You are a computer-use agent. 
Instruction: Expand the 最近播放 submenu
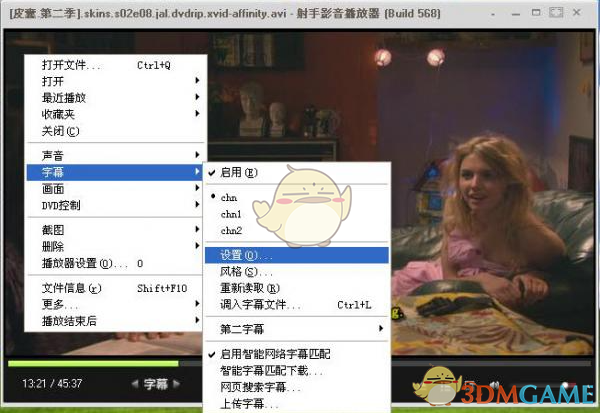tap(115, 98)
